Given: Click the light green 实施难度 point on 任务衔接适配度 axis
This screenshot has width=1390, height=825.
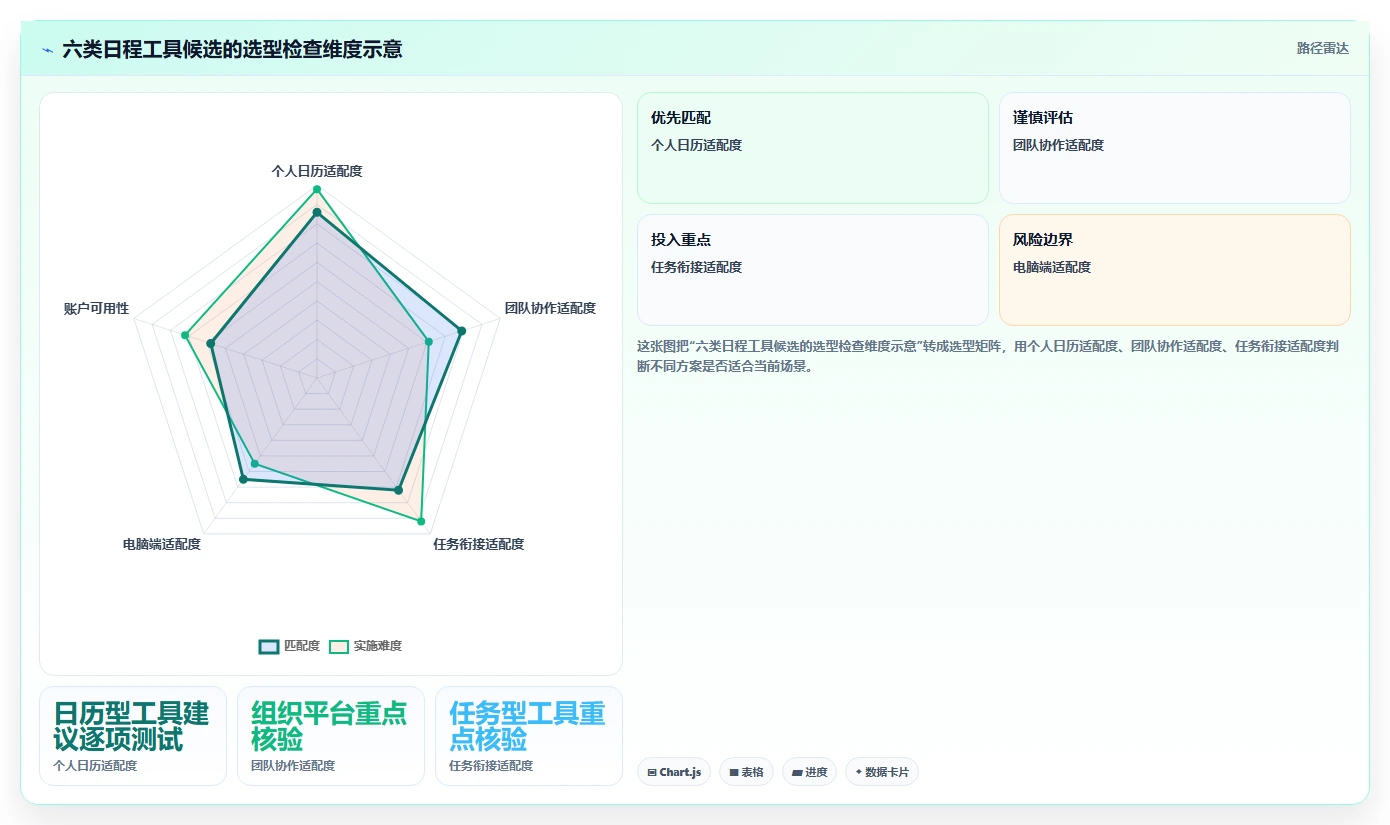Looking at the screenshot, I should [420, 521].
